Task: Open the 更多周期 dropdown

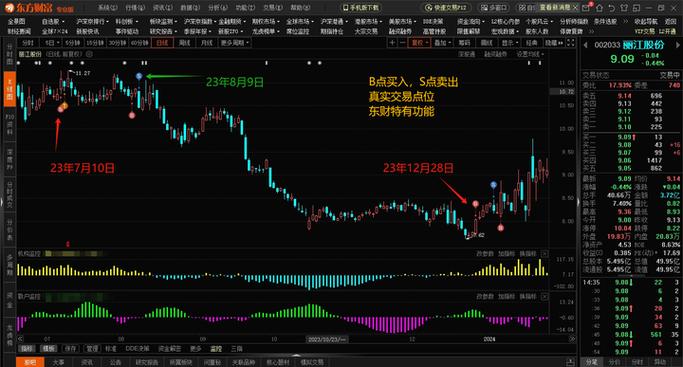Action: pyautogui.click(x=234, y=43)
